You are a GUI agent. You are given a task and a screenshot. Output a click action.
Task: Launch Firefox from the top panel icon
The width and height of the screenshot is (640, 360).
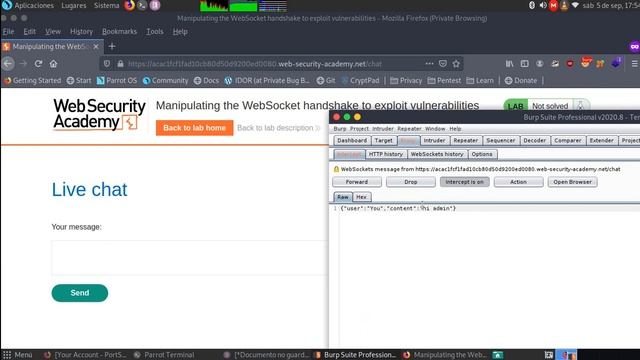point(129,5)
